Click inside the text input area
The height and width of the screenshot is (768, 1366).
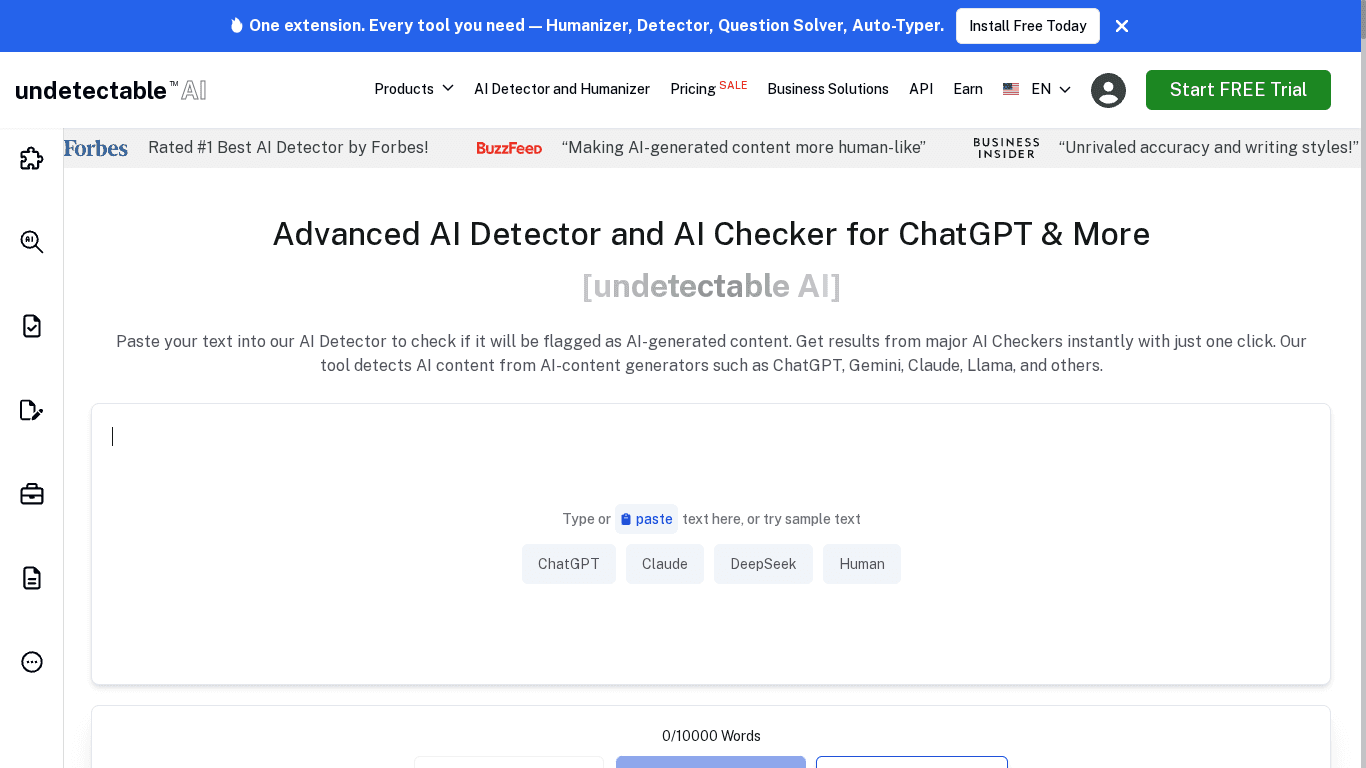711,545
